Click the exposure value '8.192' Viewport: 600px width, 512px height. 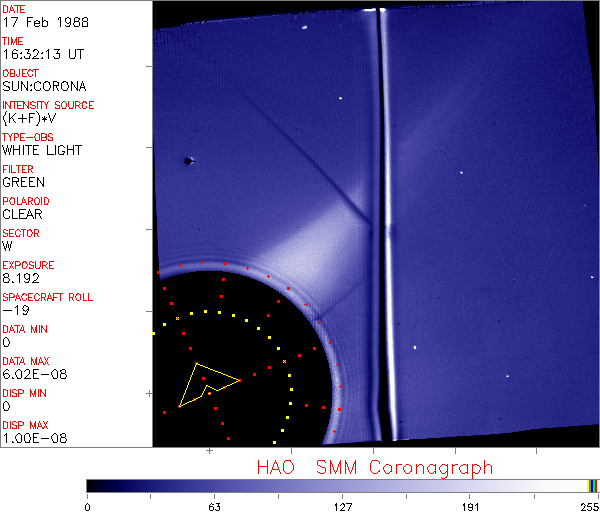point(21,278)
